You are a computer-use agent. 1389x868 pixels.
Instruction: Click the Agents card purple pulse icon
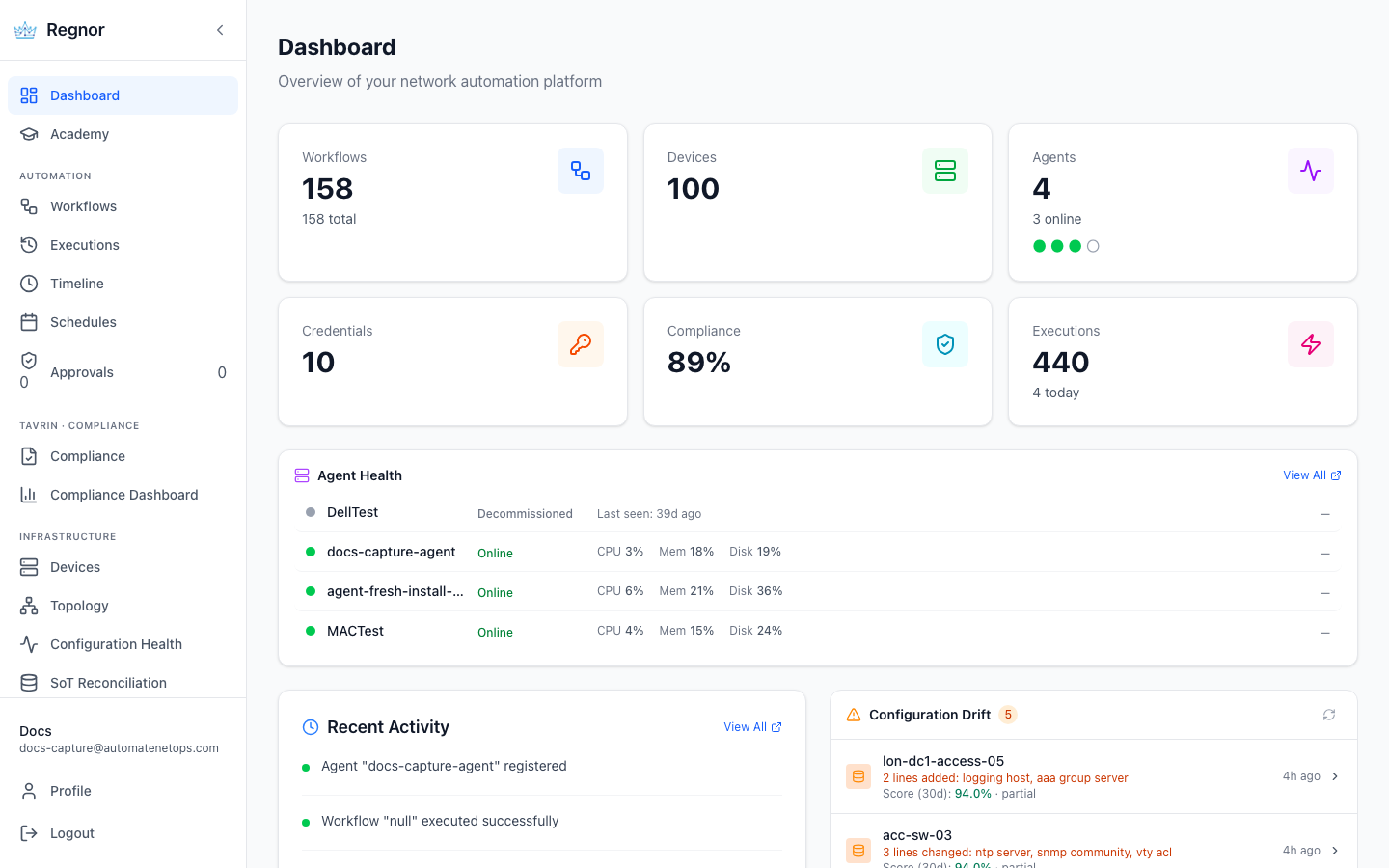(1311, 171)
